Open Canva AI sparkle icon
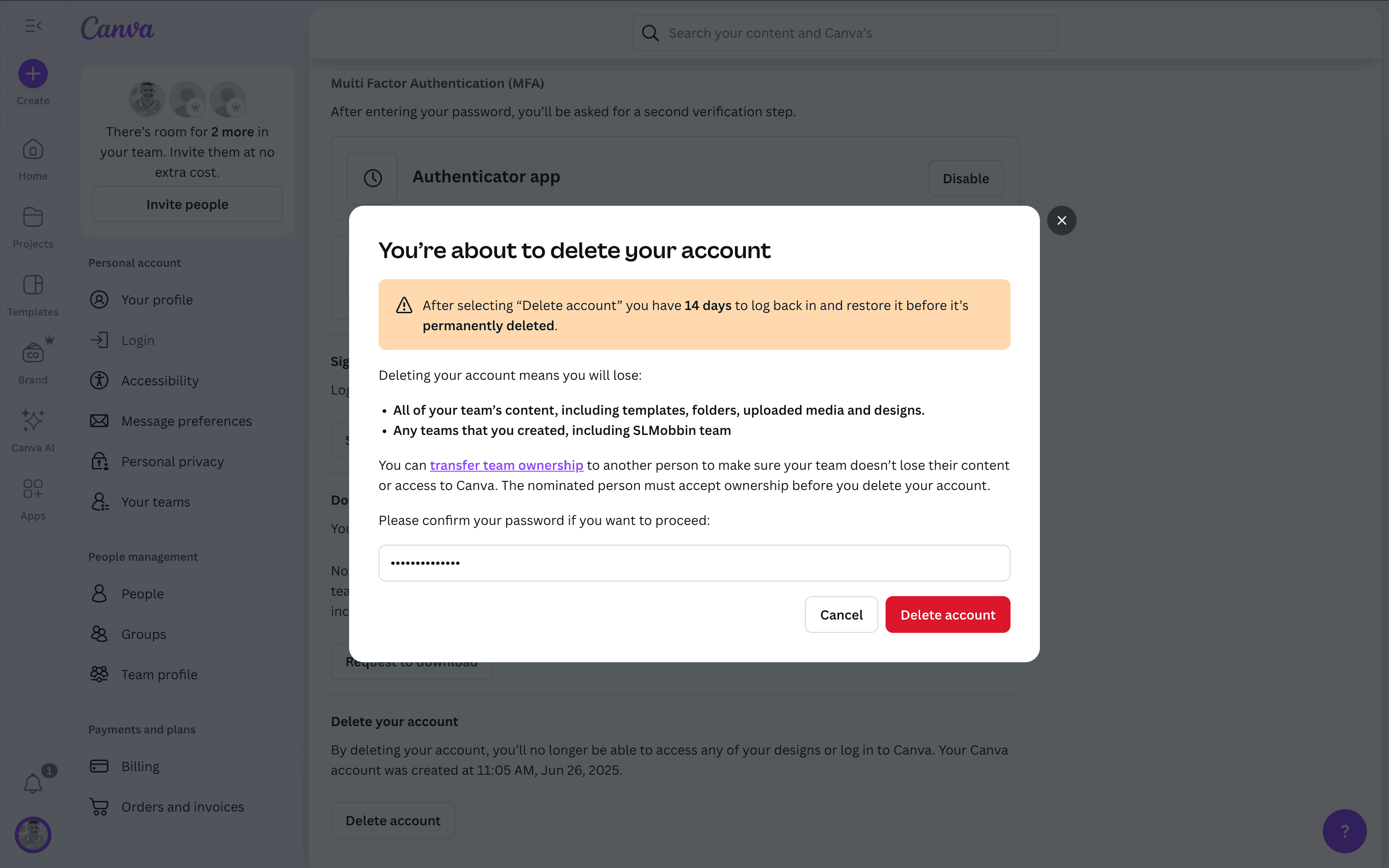The height and width of the screenshot is (868, 1389). (x=33, y=421)
